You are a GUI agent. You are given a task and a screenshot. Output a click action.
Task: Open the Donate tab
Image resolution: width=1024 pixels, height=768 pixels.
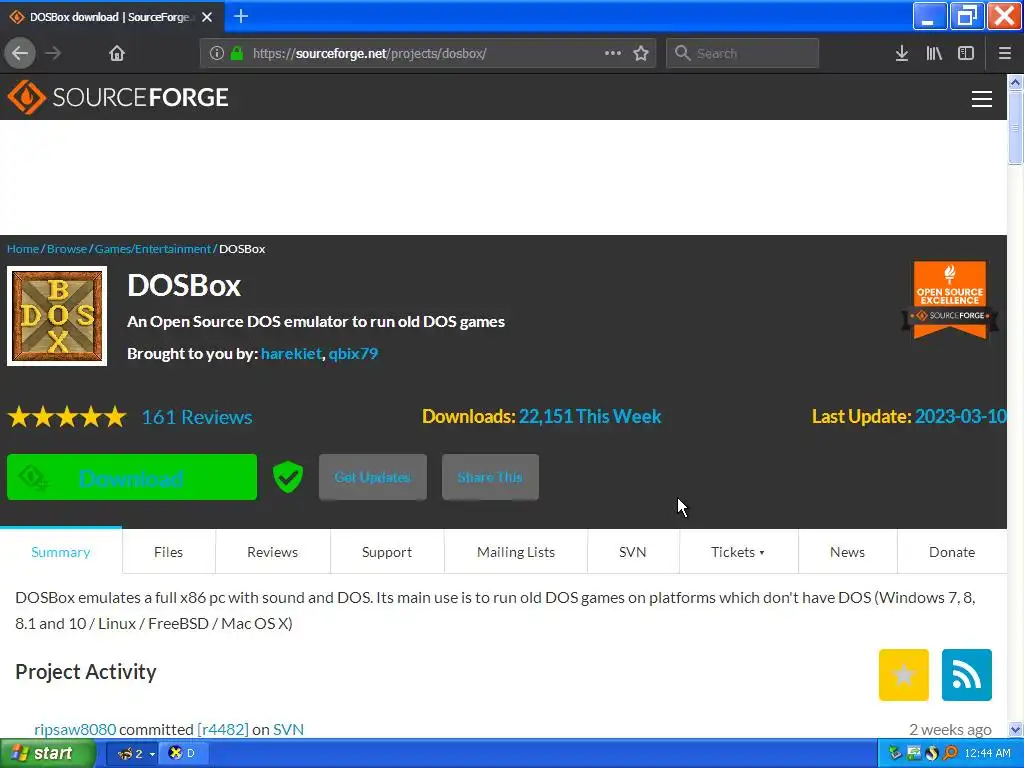(952, 552)
